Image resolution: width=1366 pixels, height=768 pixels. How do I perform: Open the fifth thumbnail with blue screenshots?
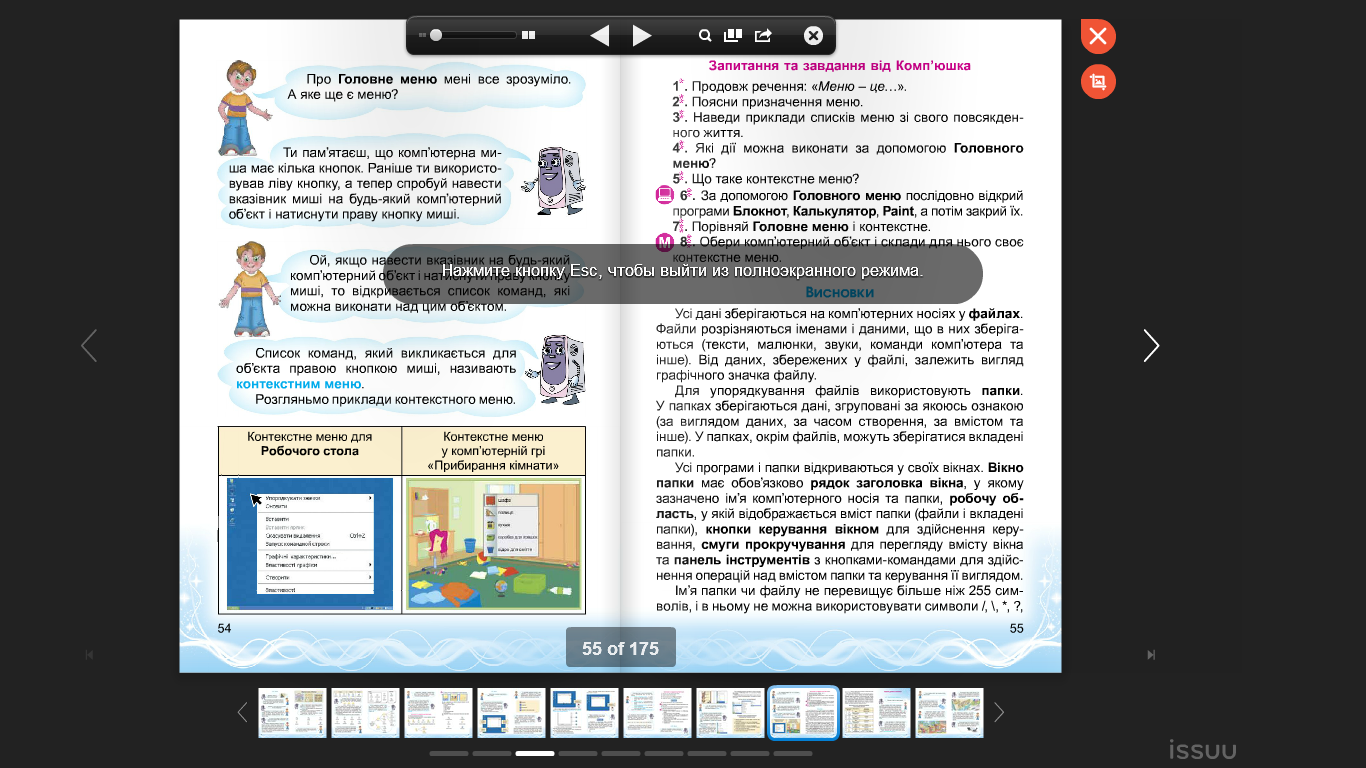[x=584, y=713]
